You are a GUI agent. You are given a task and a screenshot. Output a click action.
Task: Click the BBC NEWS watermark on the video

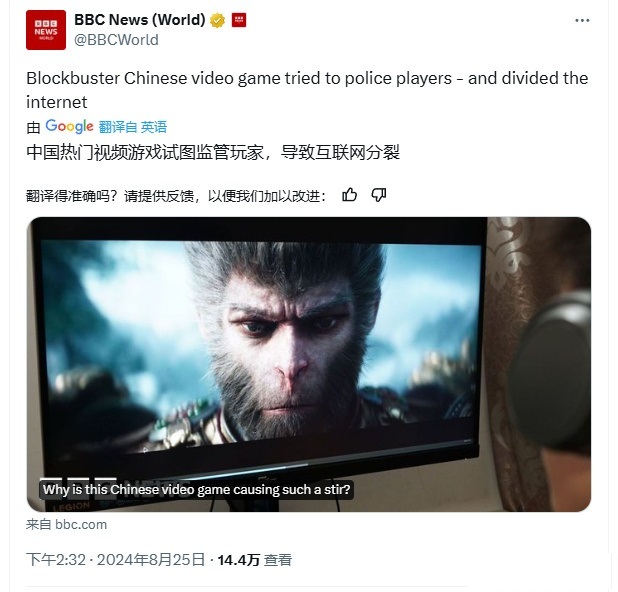click(114, 489)
